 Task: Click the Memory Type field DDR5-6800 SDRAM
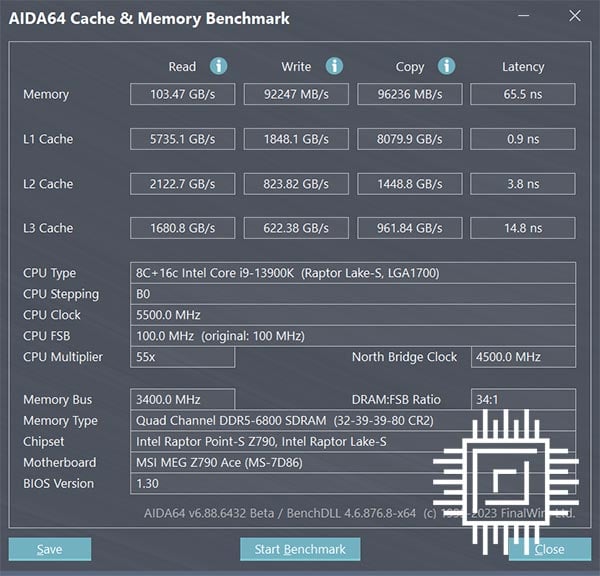coord(353,421)
